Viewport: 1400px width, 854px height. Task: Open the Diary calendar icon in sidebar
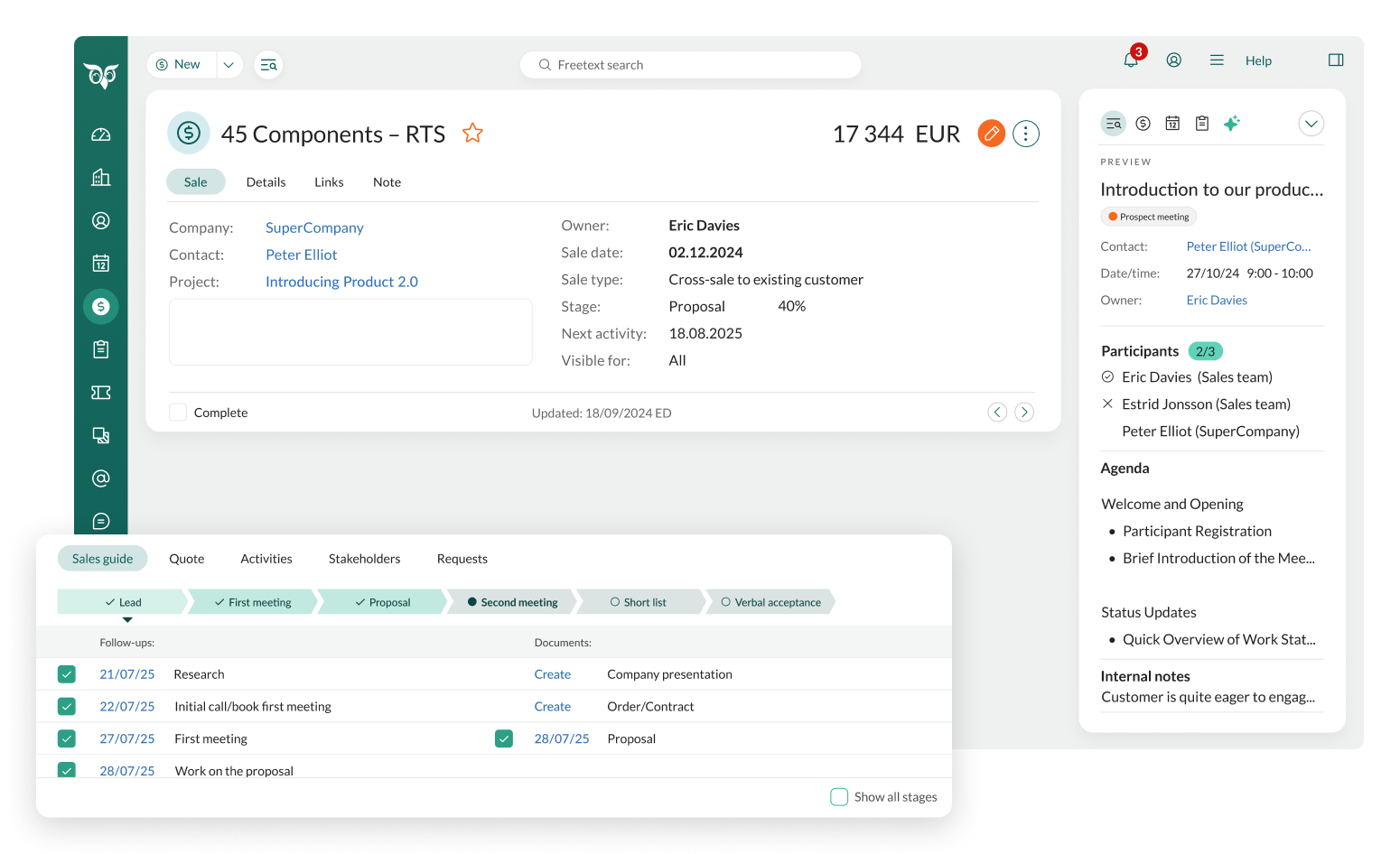[101, 264]
